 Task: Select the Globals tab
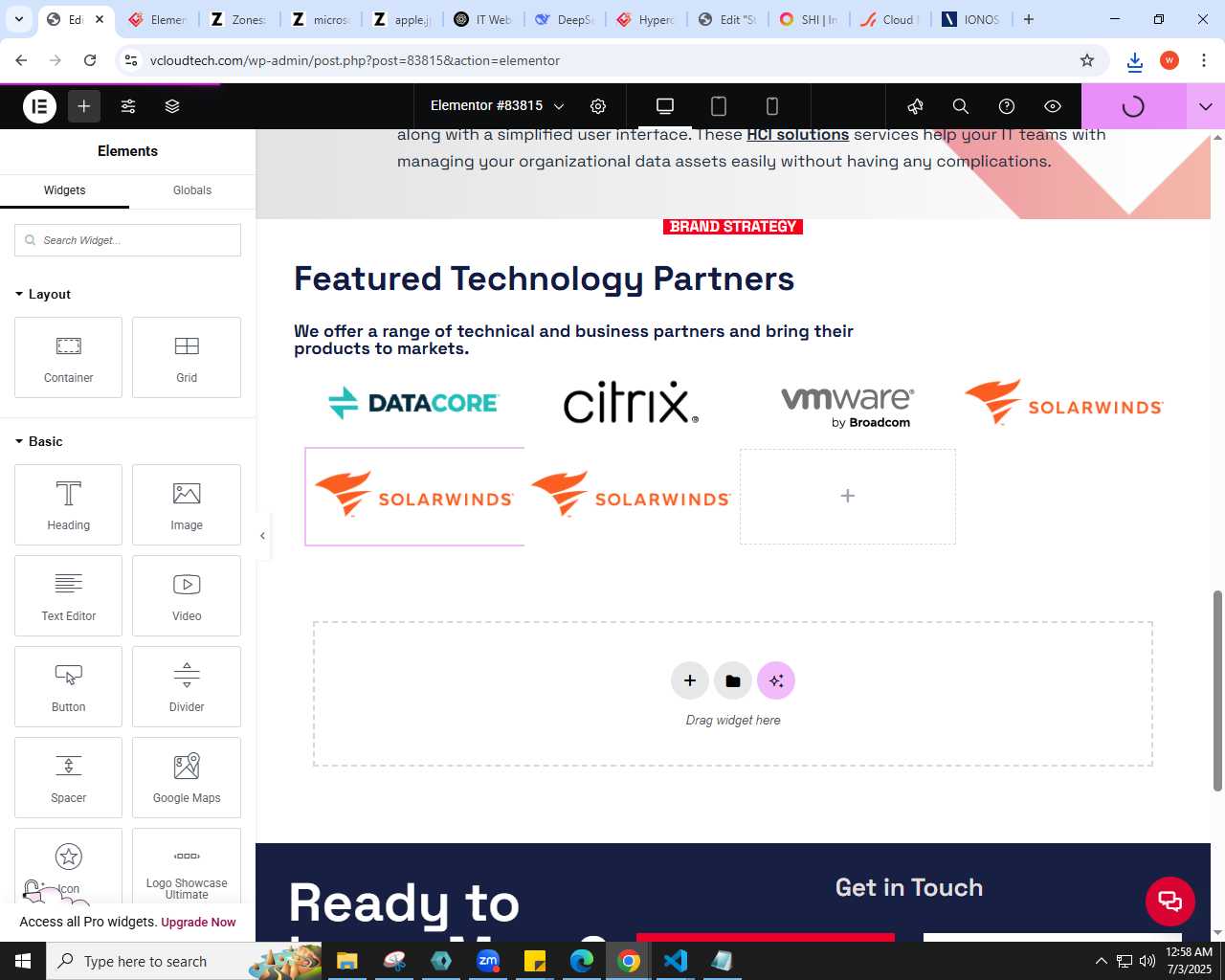coord(192,190)
